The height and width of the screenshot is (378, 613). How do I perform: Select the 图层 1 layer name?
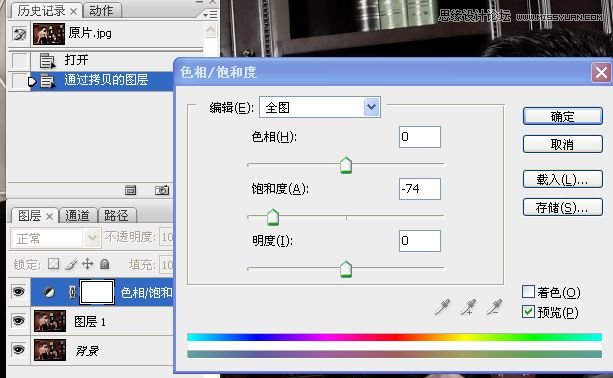point(90,322)
